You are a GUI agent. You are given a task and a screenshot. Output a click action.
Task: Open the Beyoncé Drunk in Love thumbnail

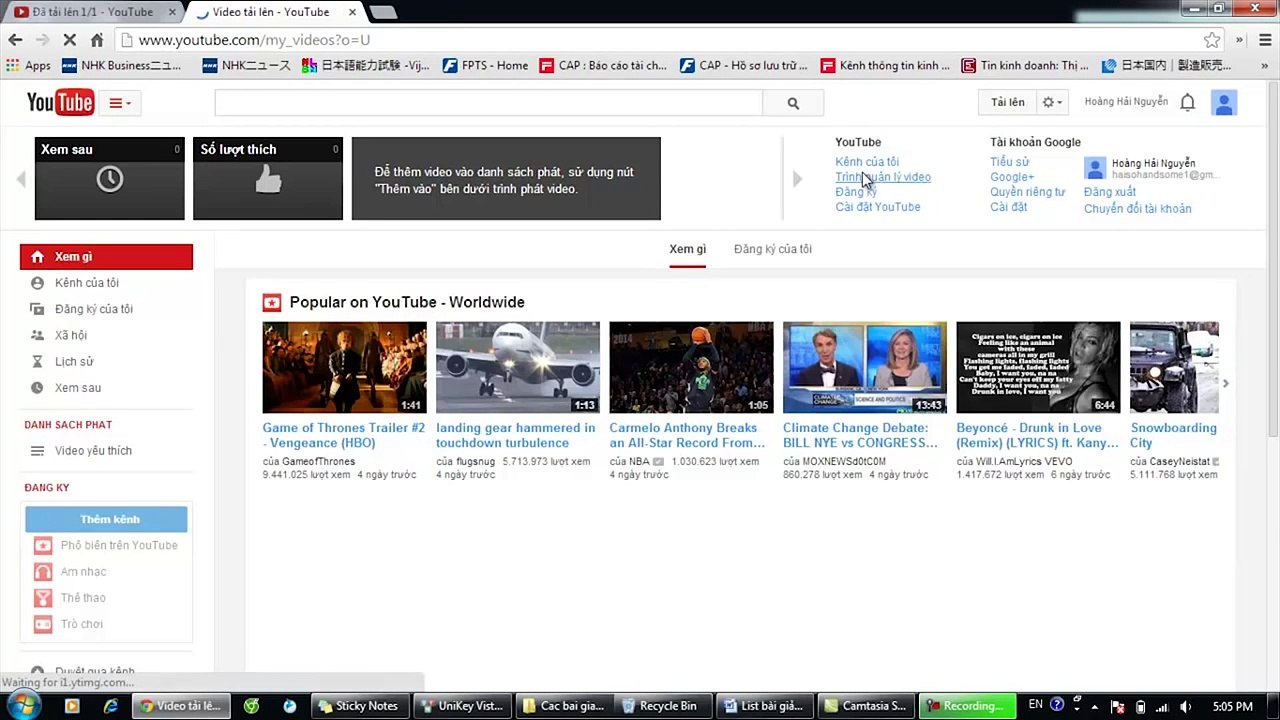[1038, 367]
